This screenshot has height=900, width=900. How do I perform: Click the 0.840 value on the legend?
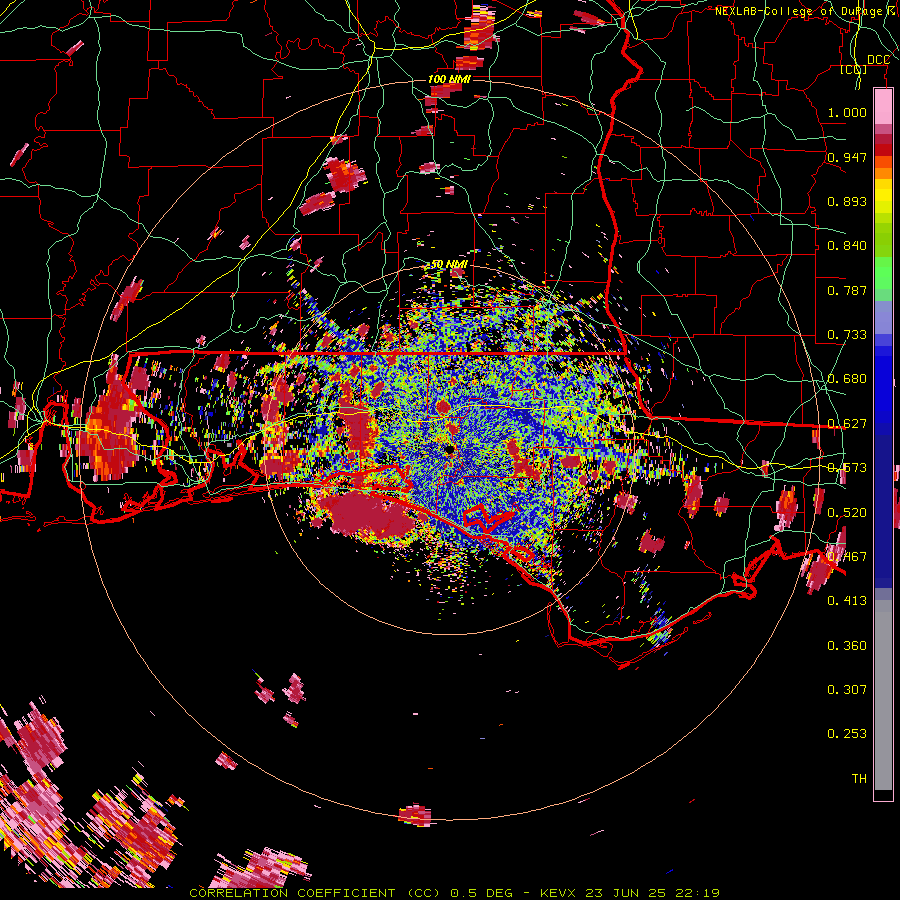[847, 246]
